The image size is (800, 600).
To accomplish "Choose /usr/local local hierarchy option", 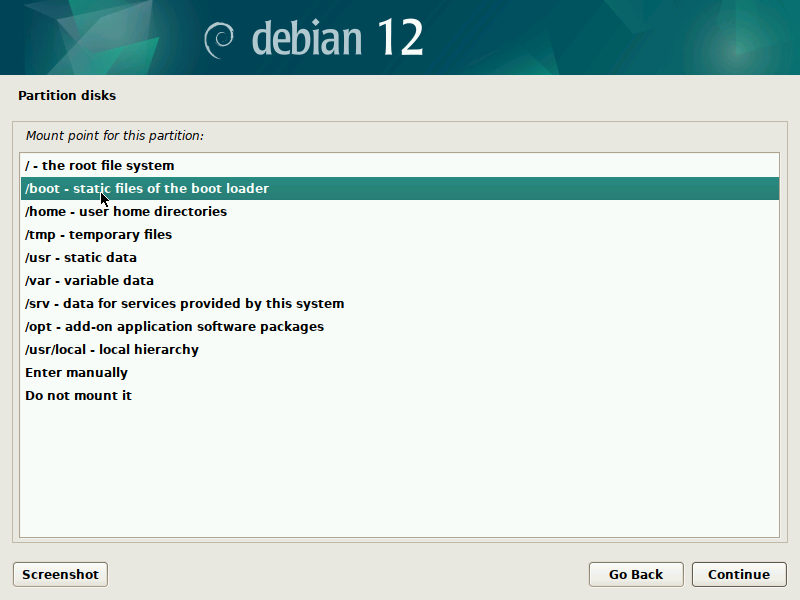I will [x=399, y=349].
